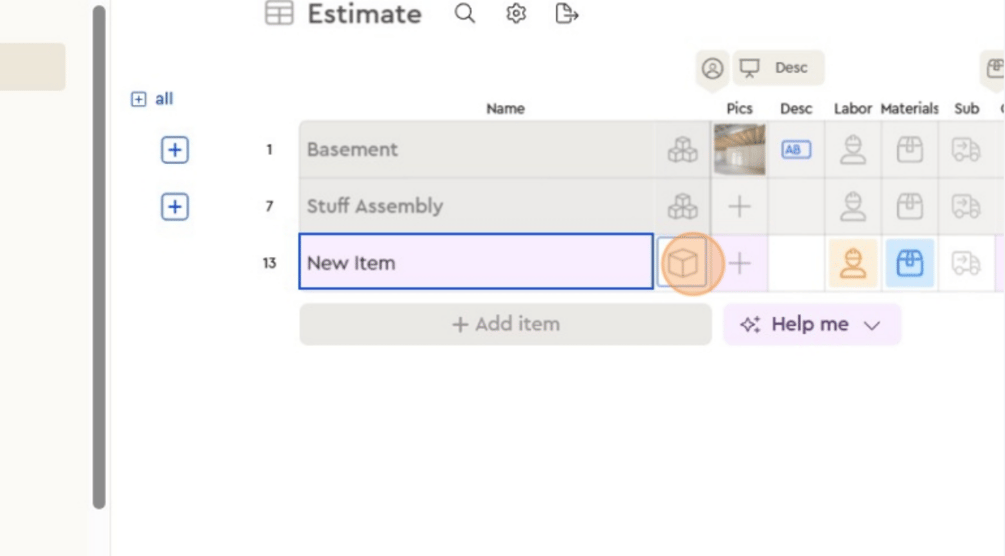Click the export document icon
Screen dimensions: 1005x556
tap(567, 13)
